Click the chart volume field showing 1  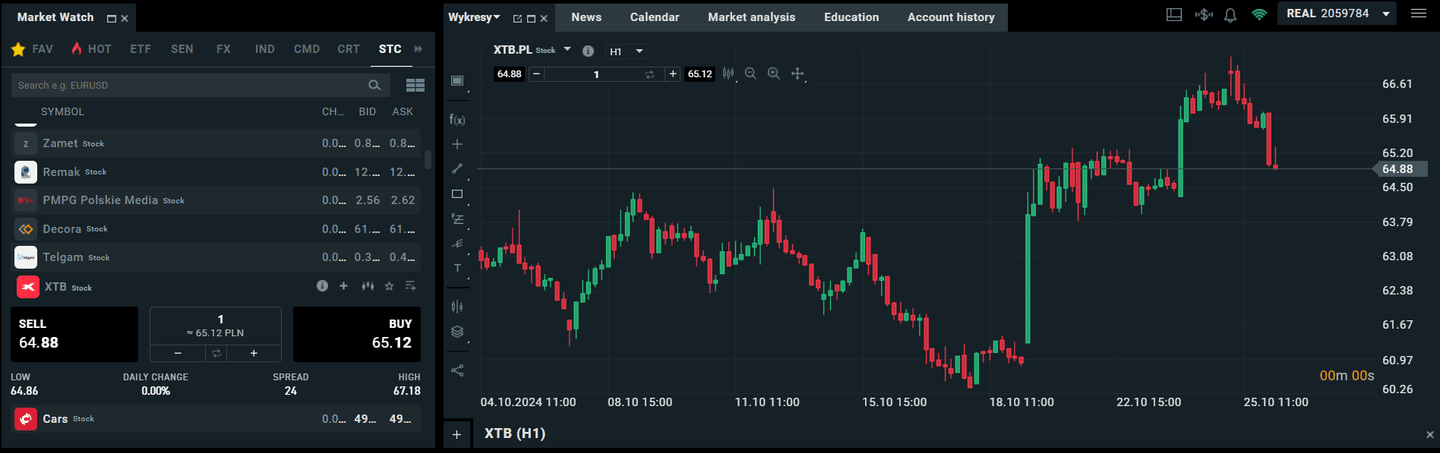point(597,74)
